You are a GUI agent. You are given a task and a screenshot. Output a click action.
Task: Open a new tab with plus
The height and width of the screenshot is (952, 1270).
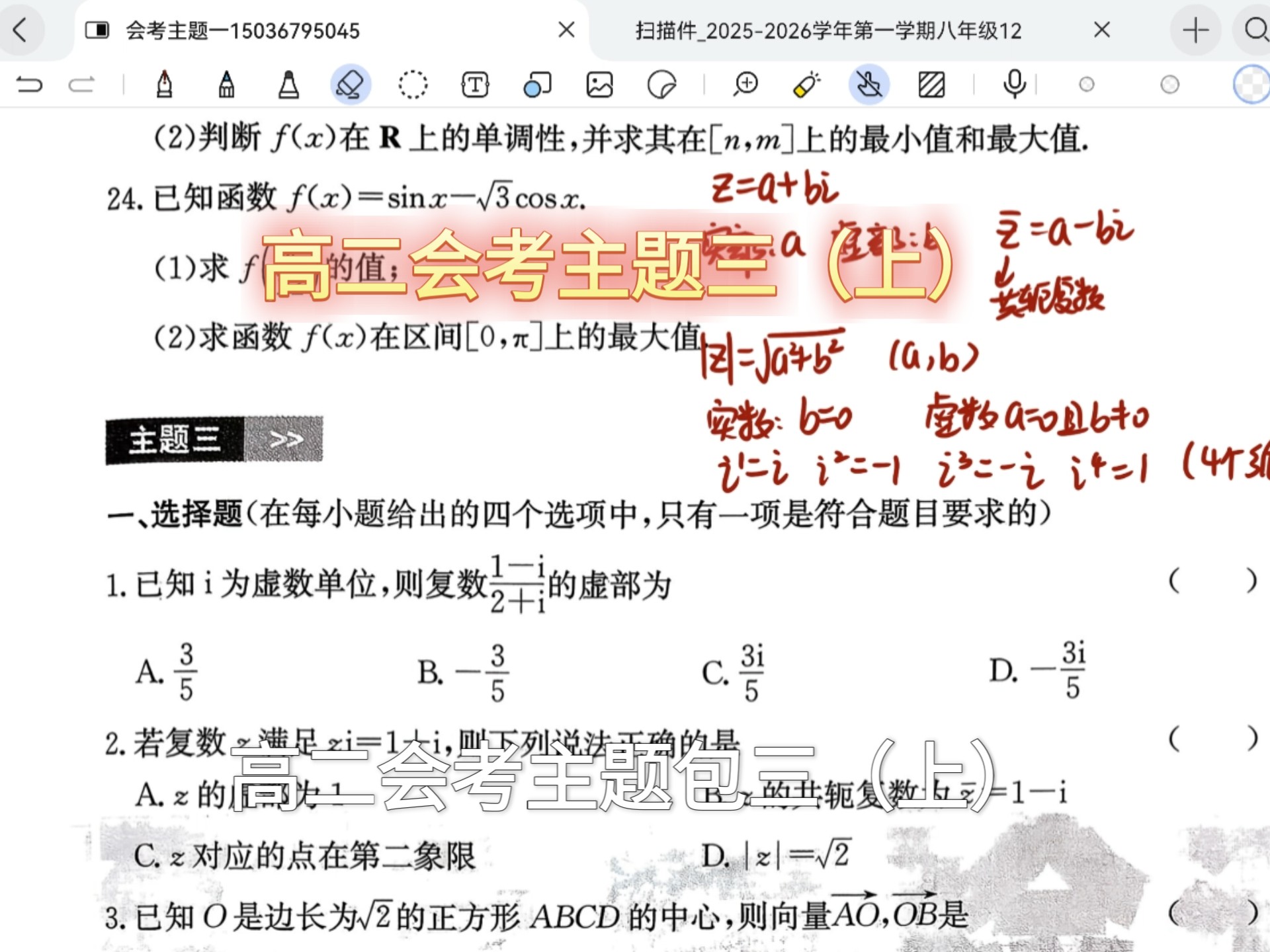(1195, 30)
